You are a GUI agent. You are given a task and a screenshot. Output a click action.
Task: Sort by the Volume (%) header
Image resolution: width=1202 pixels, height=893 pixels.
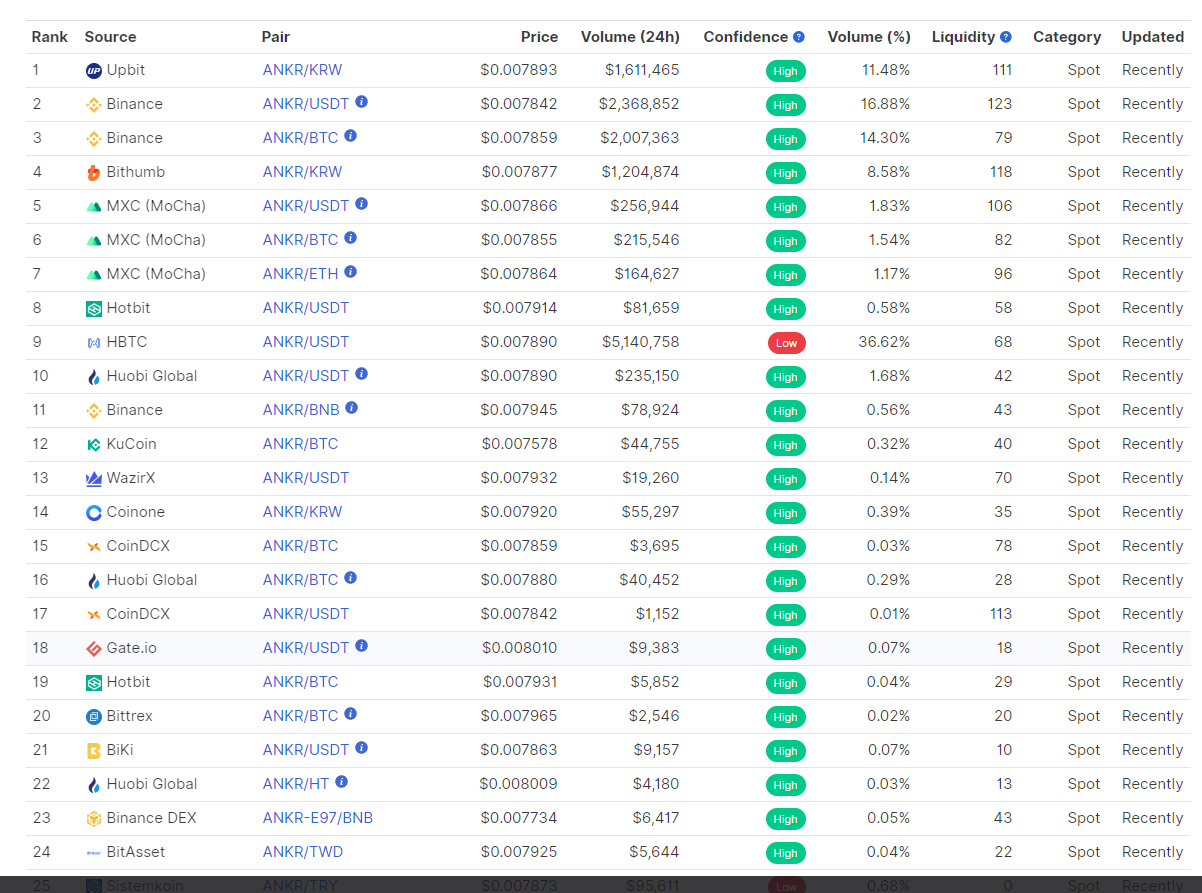[x=869, y=37]
